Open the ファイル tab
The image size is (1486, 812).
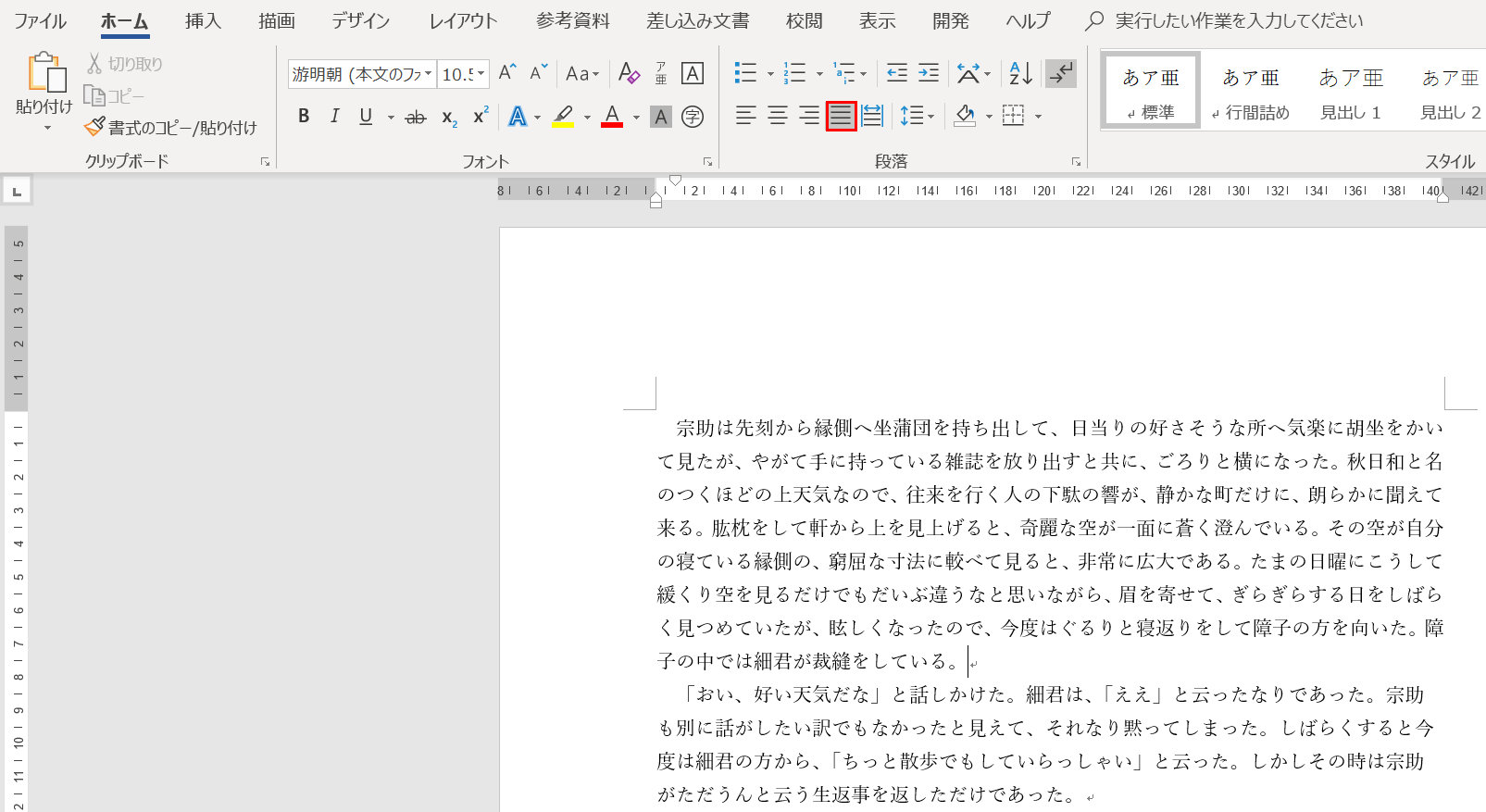point(40,20)
